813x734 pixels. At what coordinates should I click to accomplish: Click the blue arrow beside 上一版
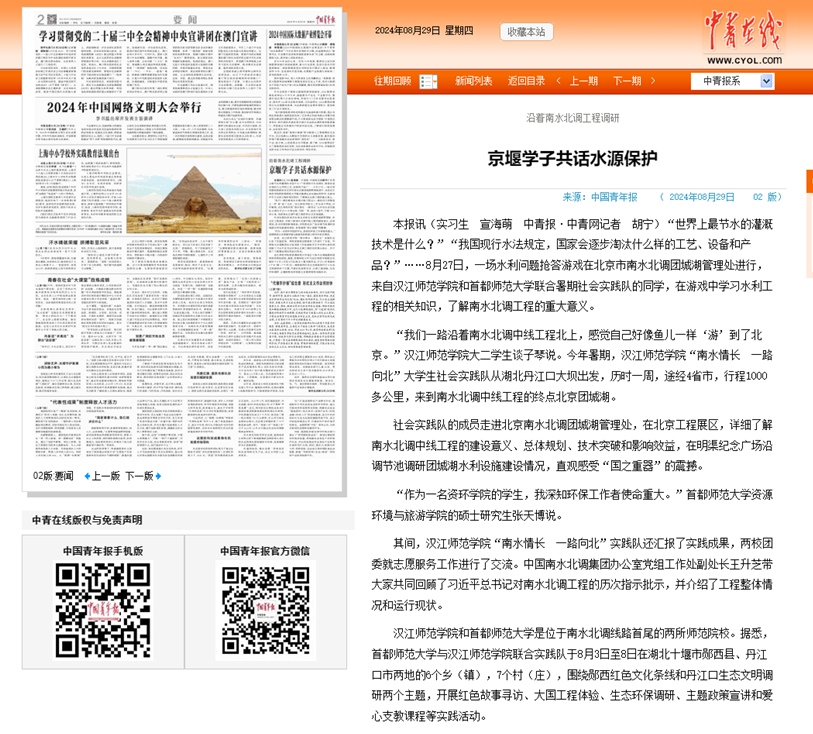tap(87, 476)
